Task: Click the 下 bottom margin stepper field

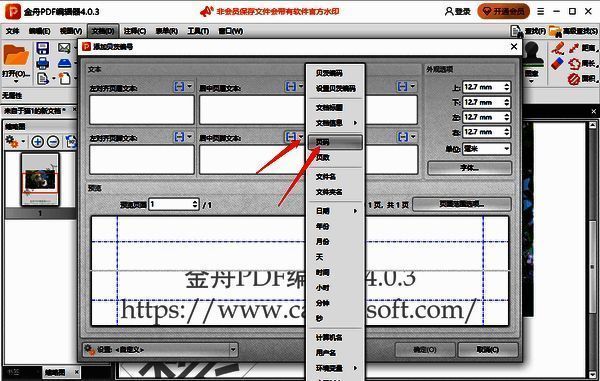Action: pyautogui.click(x=487, y=103)
